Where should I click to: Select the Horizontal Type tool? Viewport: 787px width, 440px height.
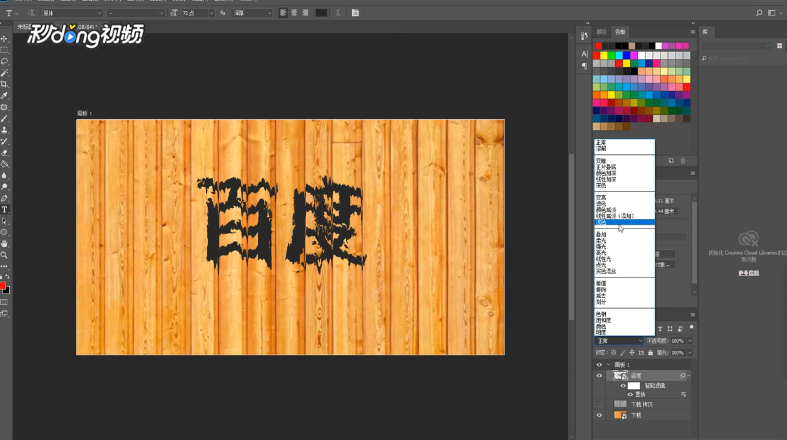pos(5,210)
